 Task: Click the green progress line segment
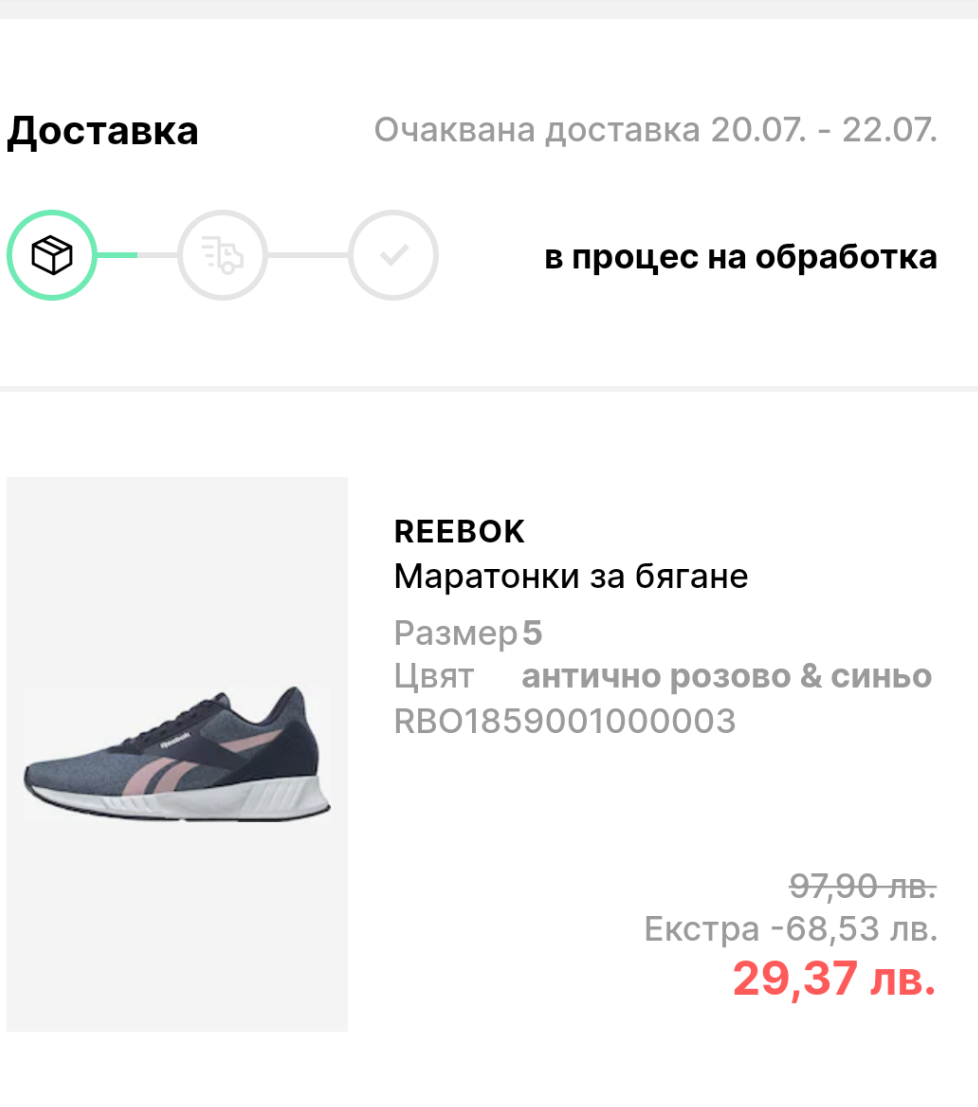pos(118,256)
